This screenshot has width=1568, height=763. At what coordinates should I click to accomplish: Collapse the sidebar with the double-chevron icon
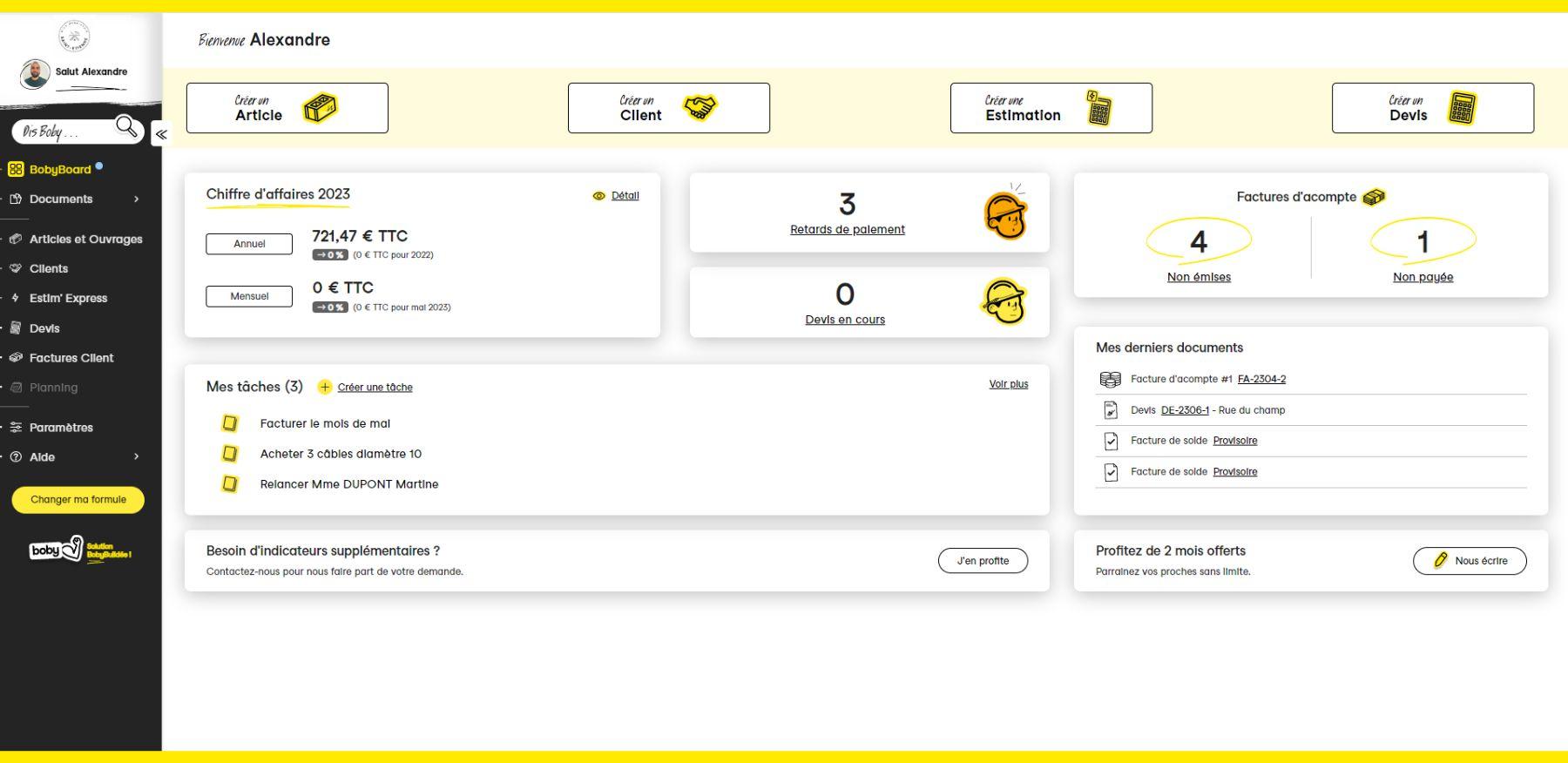161,134
